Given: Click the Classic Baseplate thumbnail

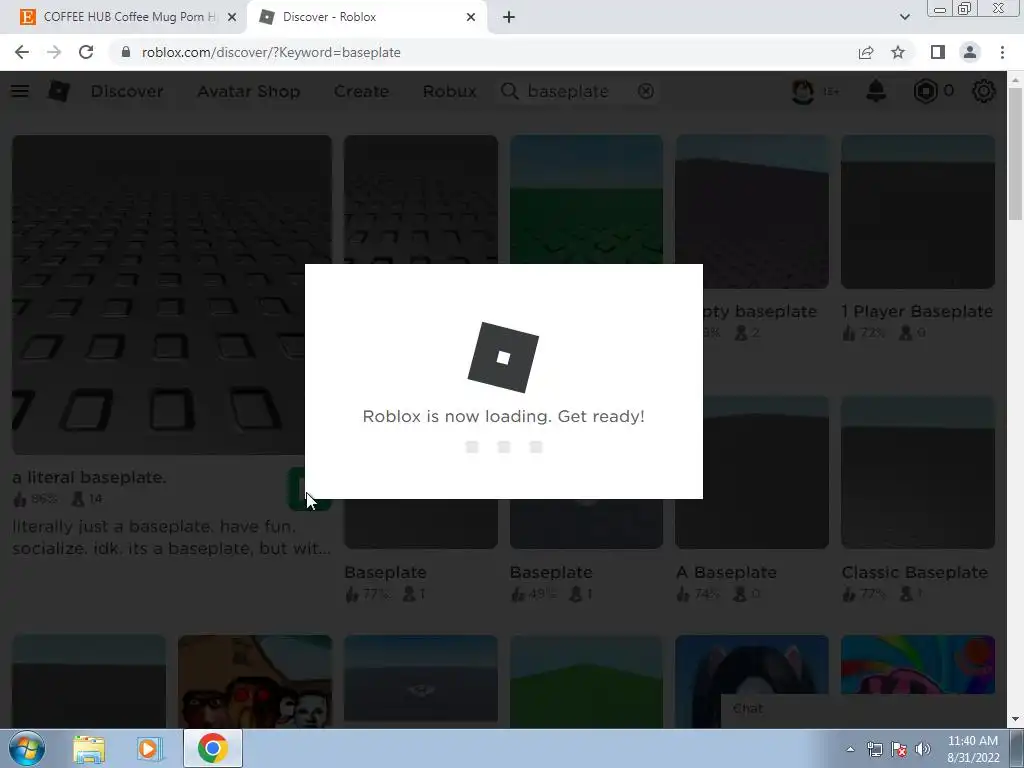Looking at the screenshot, I should point(918,472).
